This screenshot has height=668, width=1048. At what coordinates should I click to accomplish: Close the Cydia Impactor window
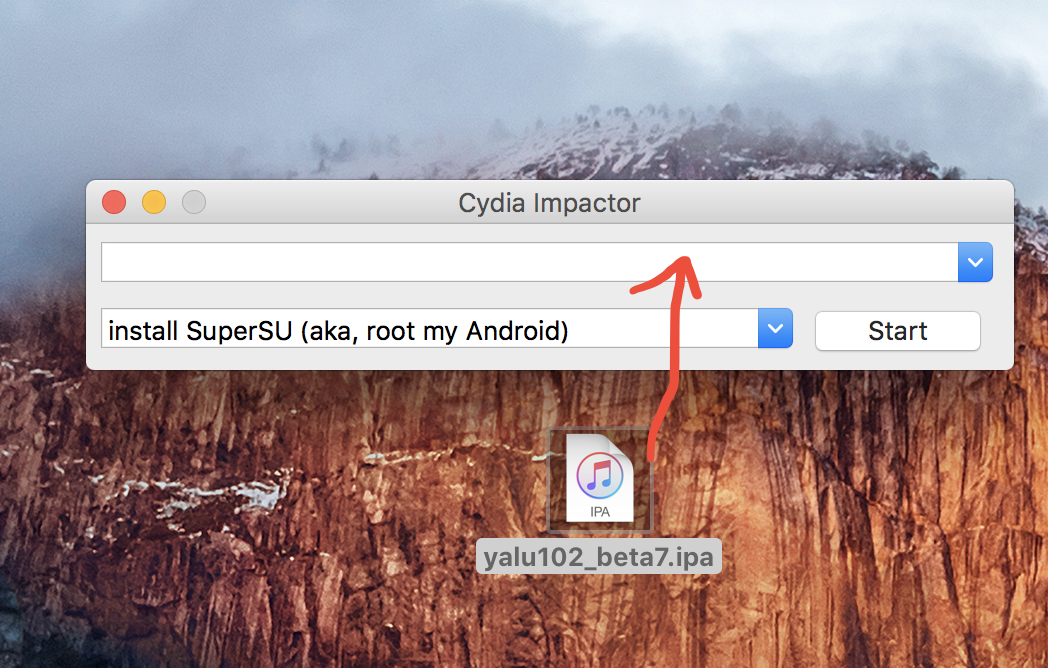tap(114, 202)
